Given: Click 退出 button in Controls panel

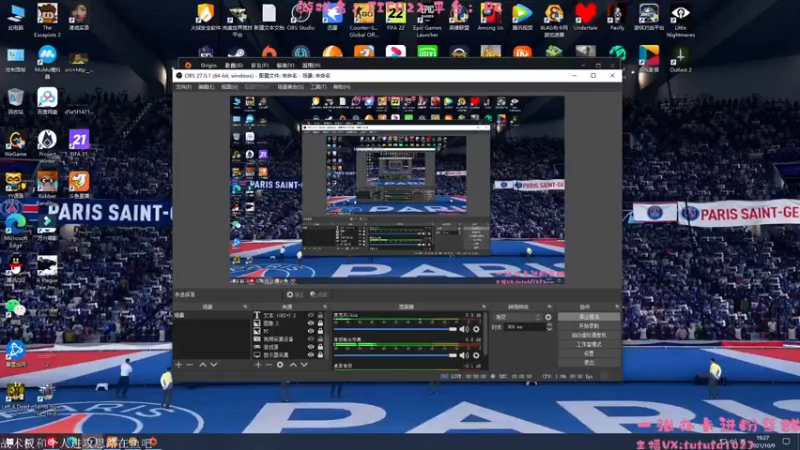Looking at the screenshot, I should [x=589, y=362].
